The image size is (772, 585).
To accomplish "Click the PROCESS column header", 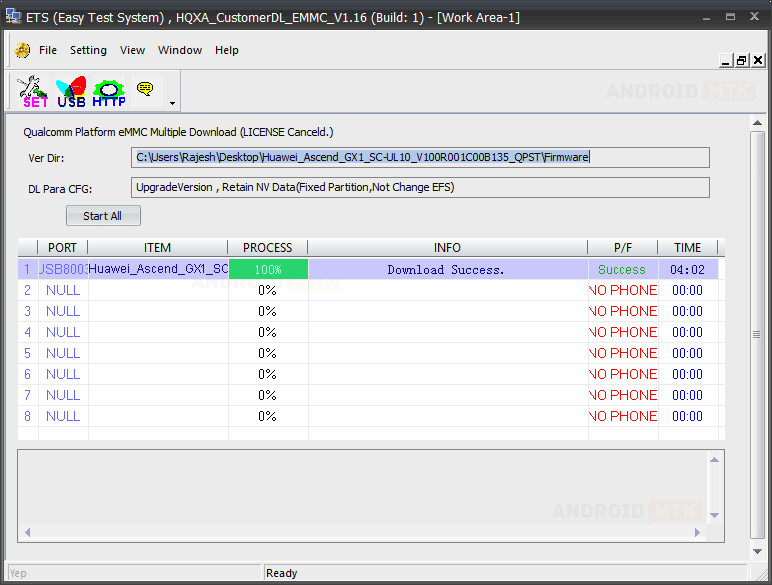I will pyautogui.click(x=268, y=248).
